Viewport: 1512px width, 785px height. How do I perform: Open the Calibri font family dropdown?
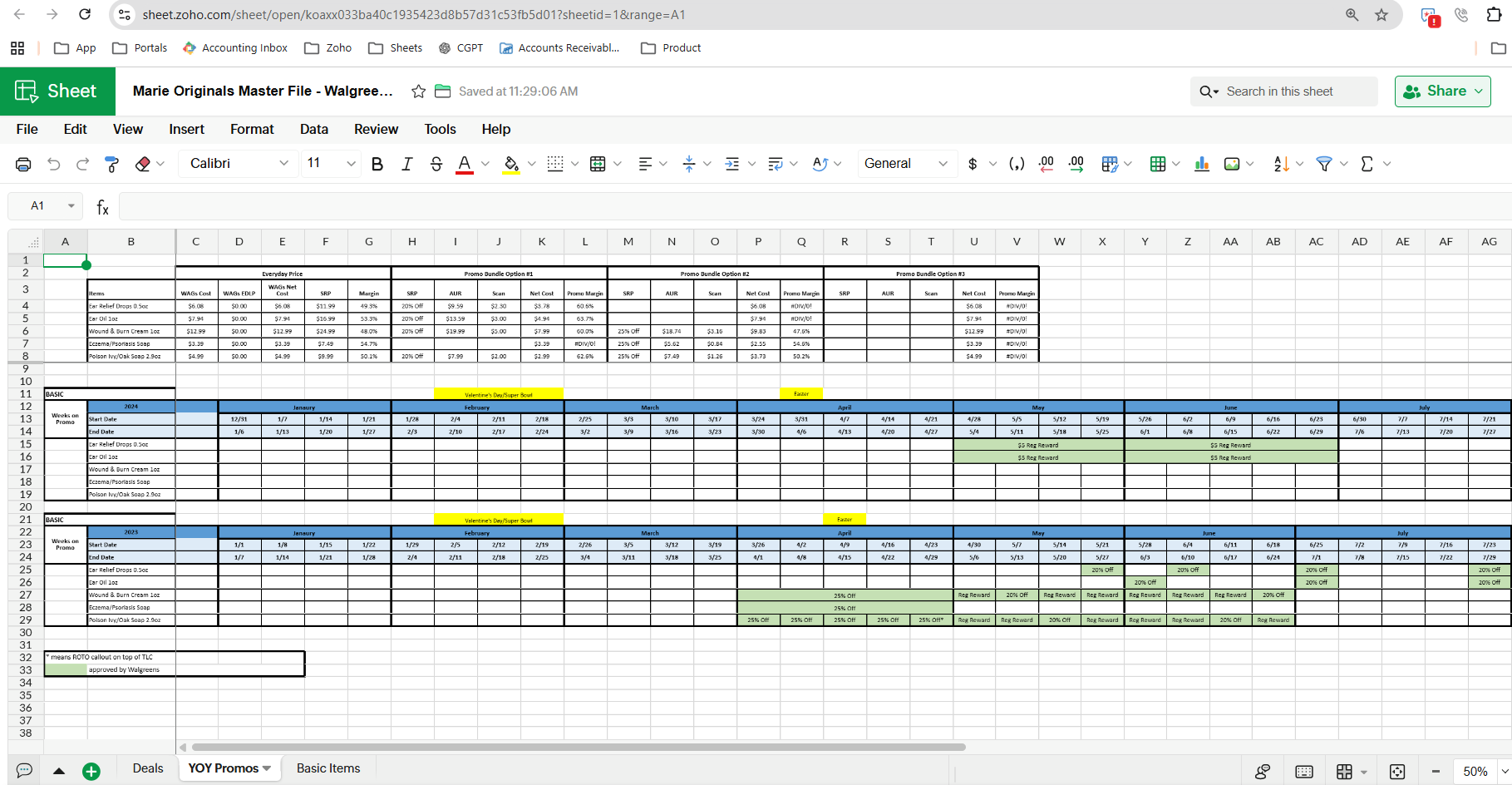239,164
